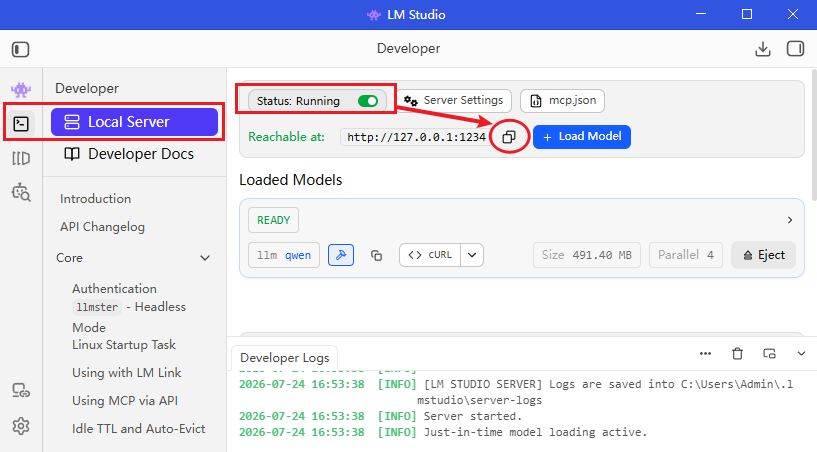Open Idle TTL and Auto-Evict page
The width and height of the screenshot is (817, 452).
139,429
